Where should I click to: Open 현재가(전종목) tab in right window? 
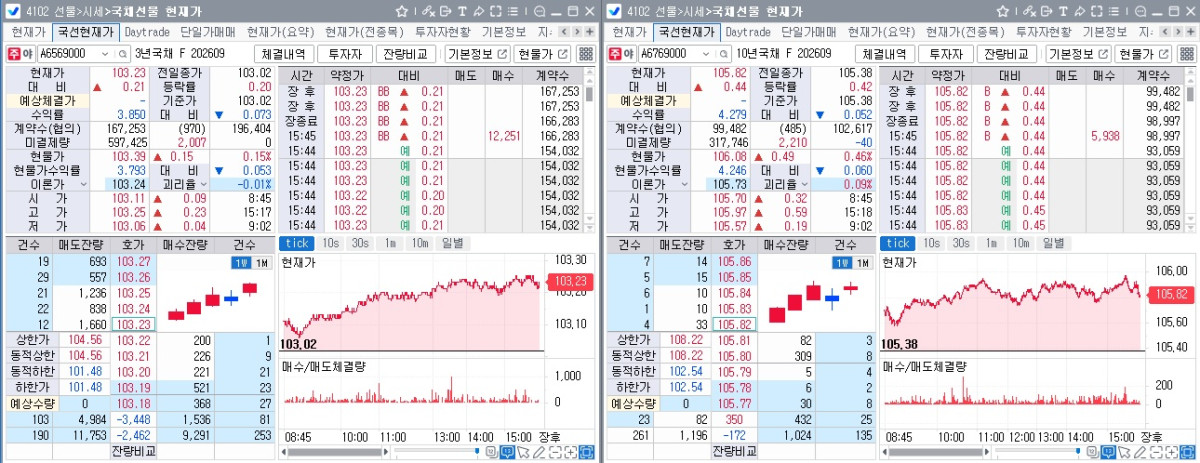[965, 31]
